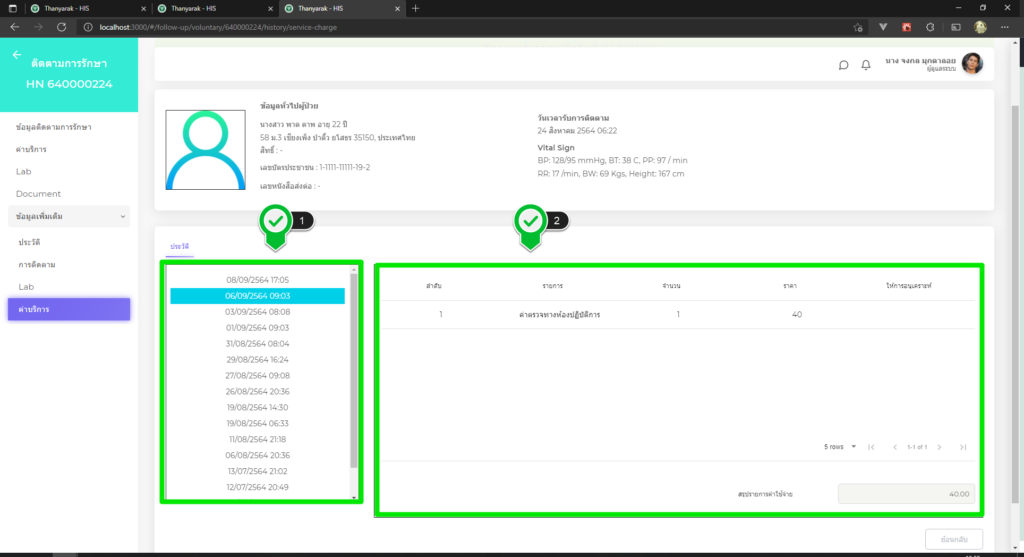
Task: Open the chat message icon in header
Action: coord(843,65)
